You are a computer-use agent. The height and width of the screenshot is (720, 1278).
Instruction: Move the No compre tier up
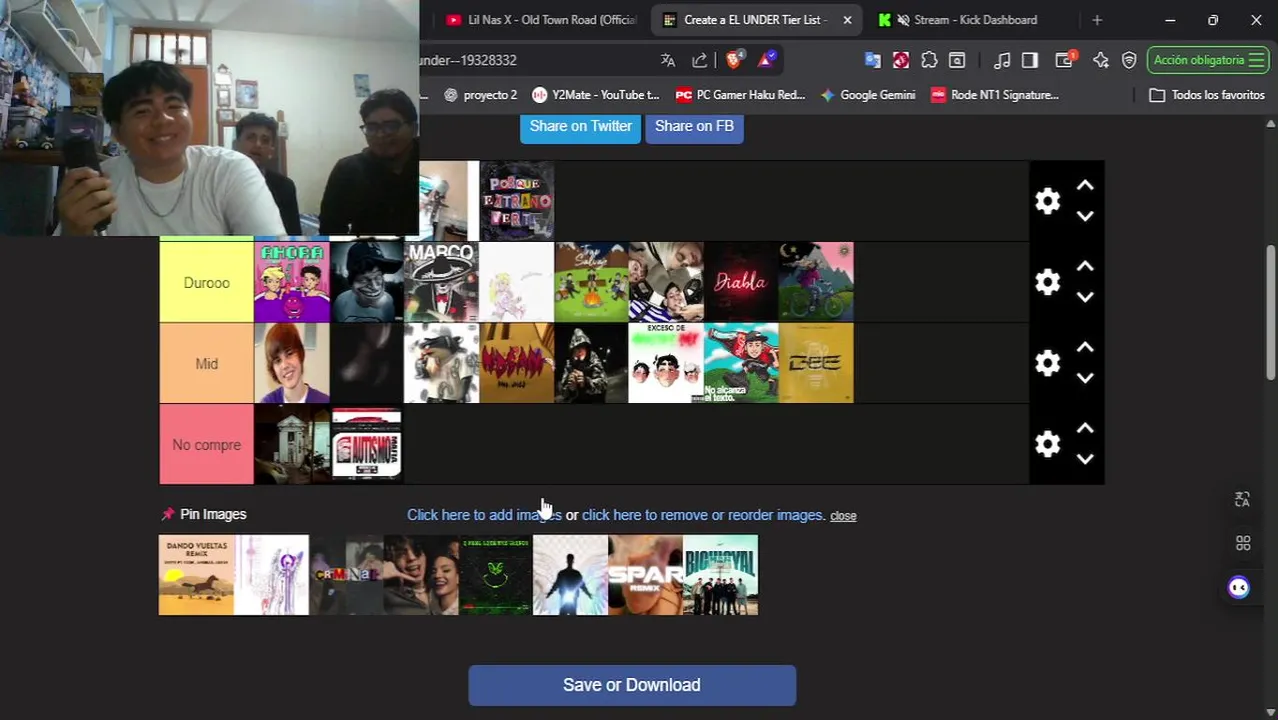(x=1085, y=429)
